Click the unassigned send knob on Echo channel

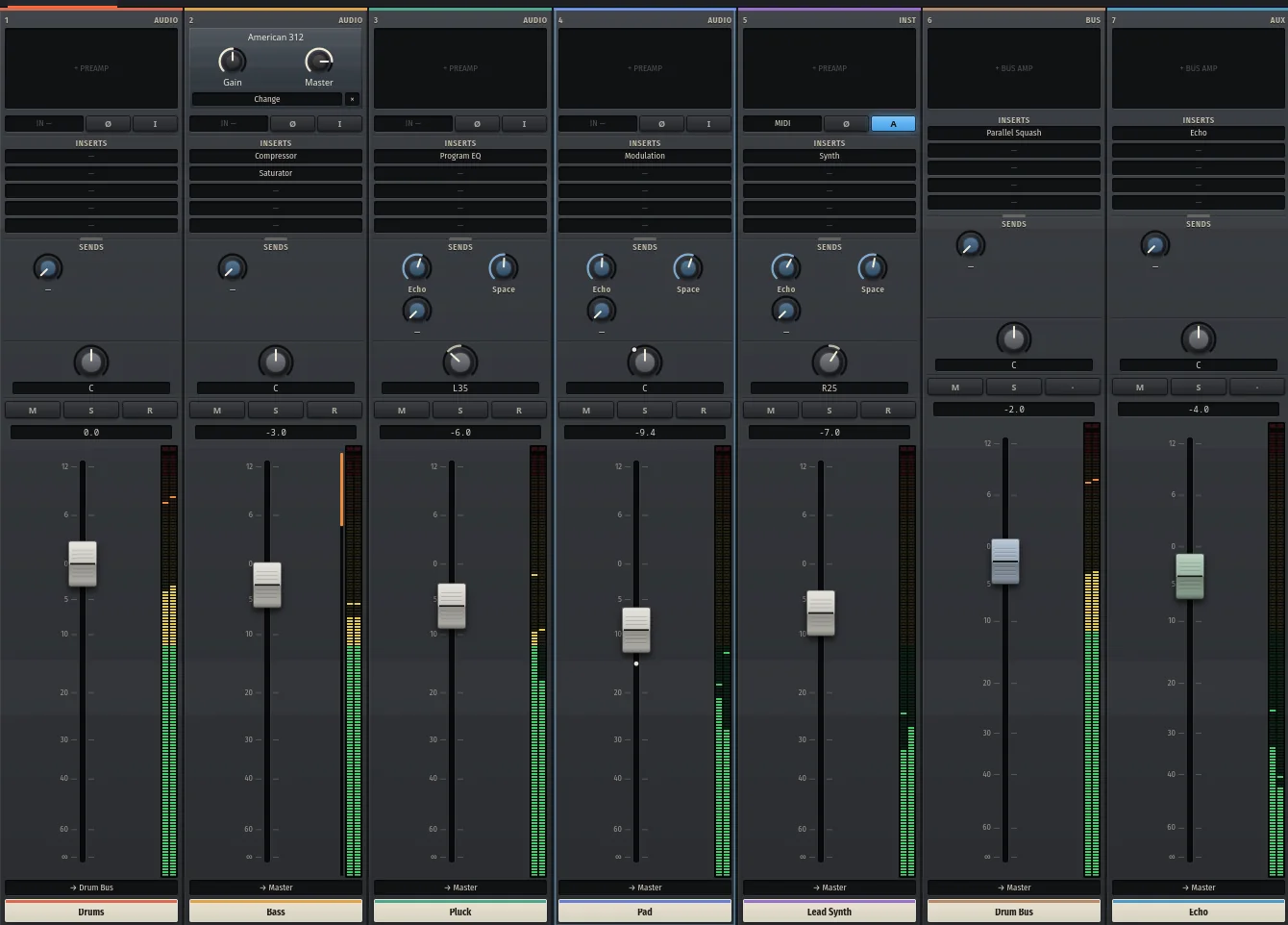point(1154,244)
